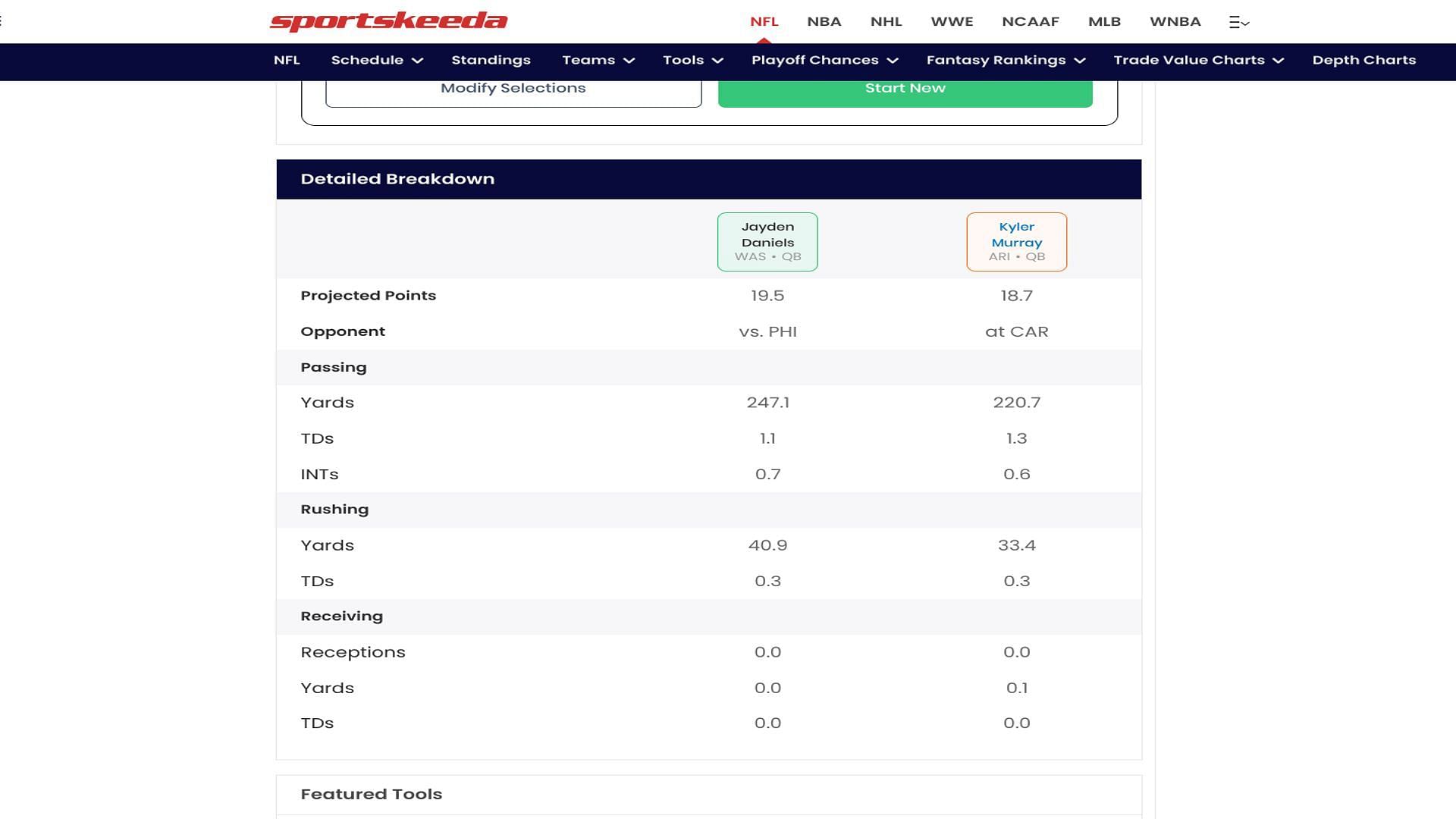Open the WWE section tab
The height and width of the screenshot is (819, 1456).
pyautogui.click(x=952, y=21)
